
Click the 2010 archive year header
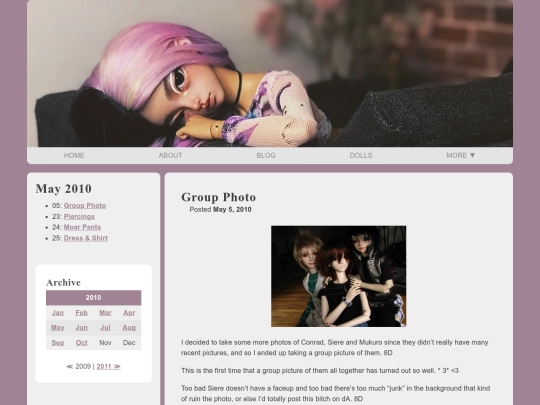pos(94,298)
